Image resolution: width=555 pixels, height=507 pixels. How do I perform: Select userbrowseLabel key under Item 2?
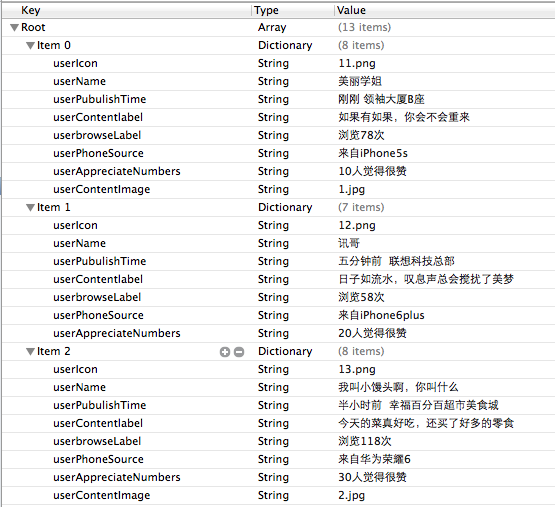pos(97,441)
